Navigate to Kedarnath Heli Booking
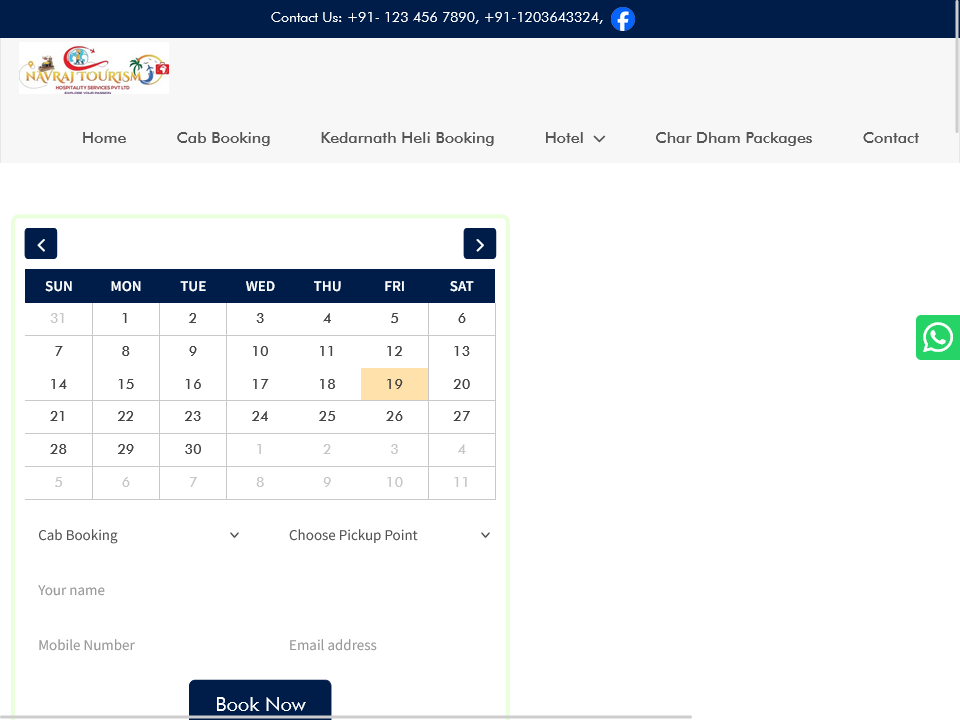Image resolution: width=960 pixels, height=720 pixels. (407, 138)
